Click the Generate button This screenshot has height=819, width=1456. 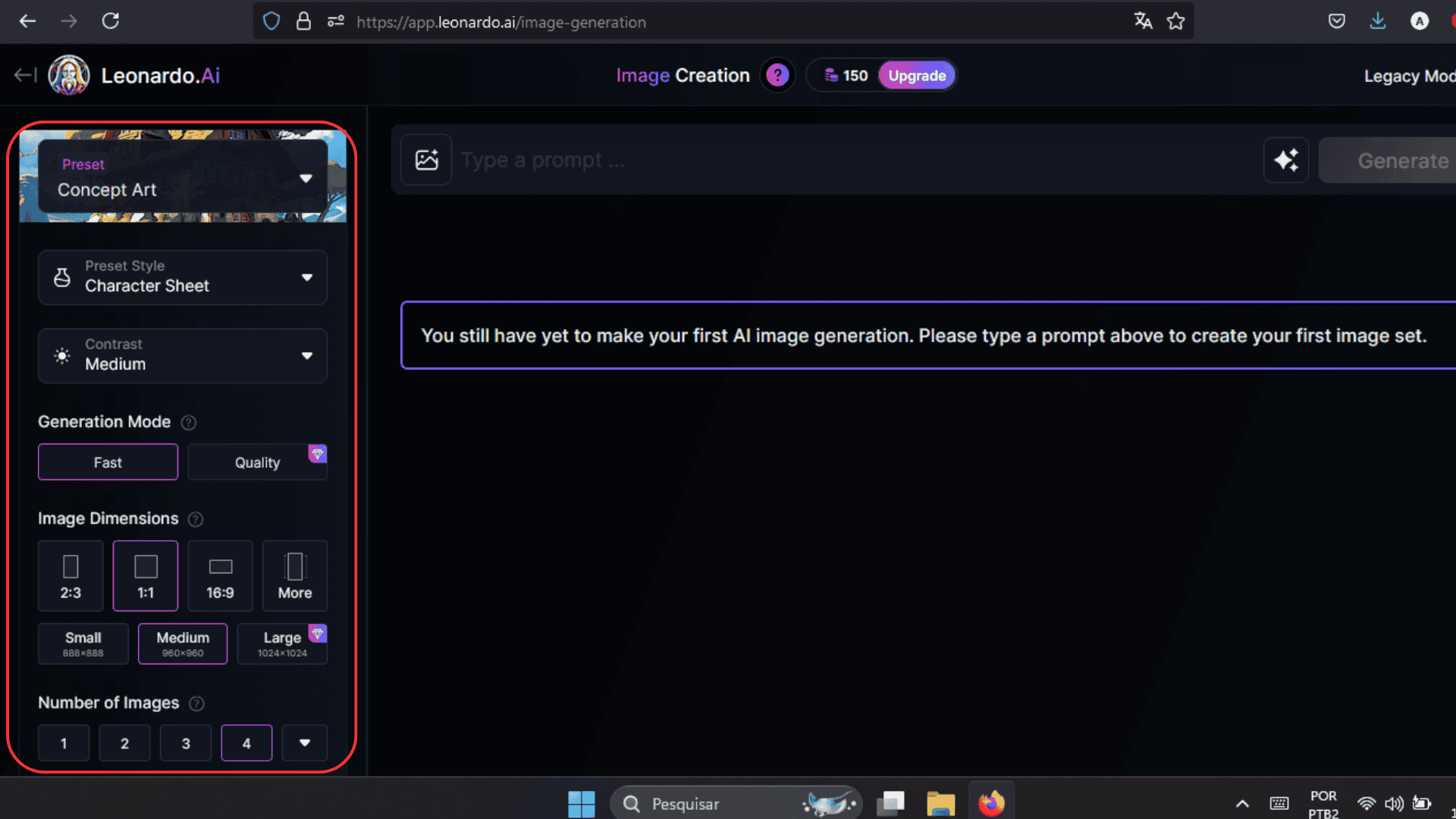(x=1388, y=160)
